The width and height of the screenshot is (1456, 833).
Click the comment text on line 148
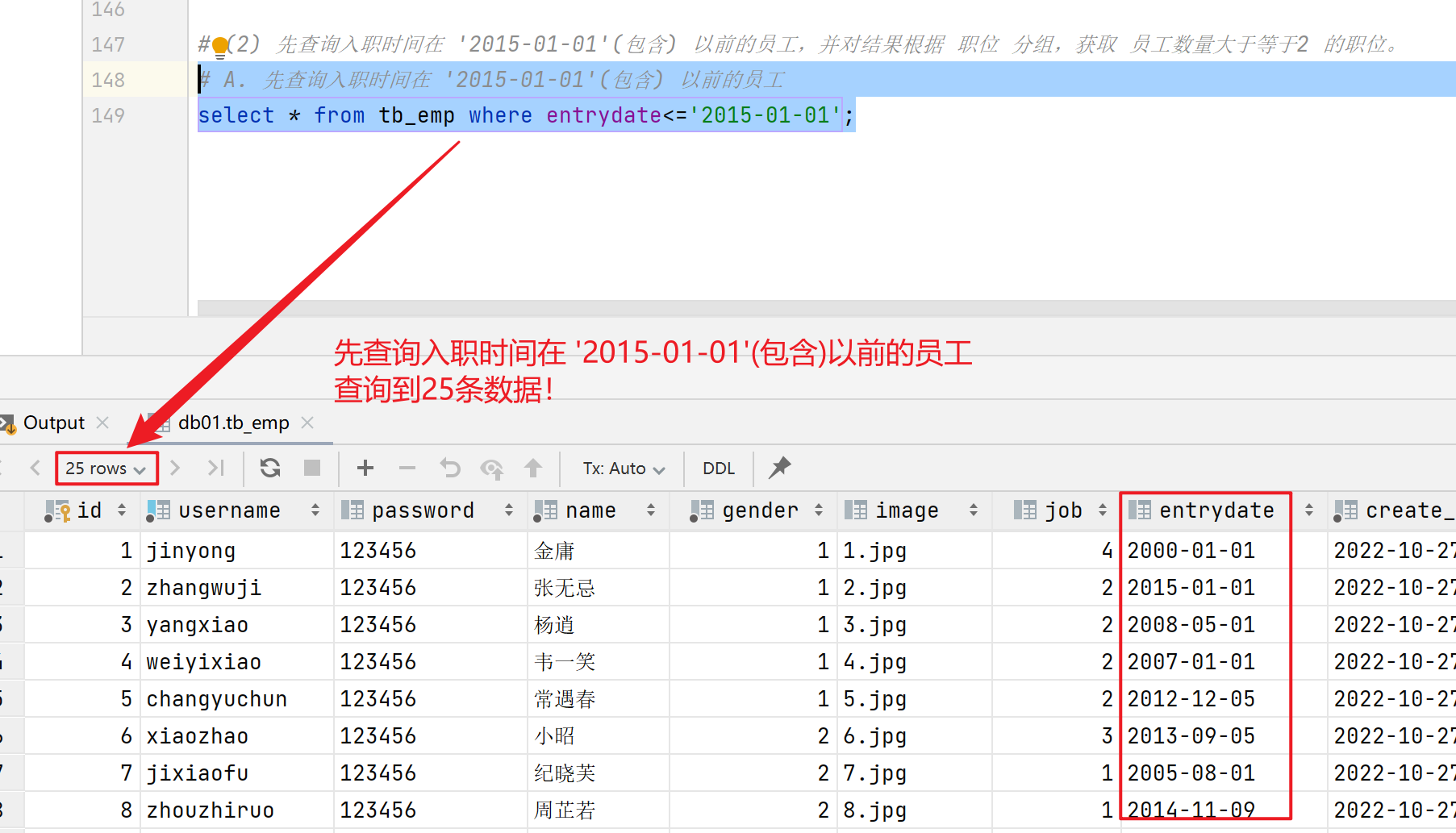coord(492,80)
